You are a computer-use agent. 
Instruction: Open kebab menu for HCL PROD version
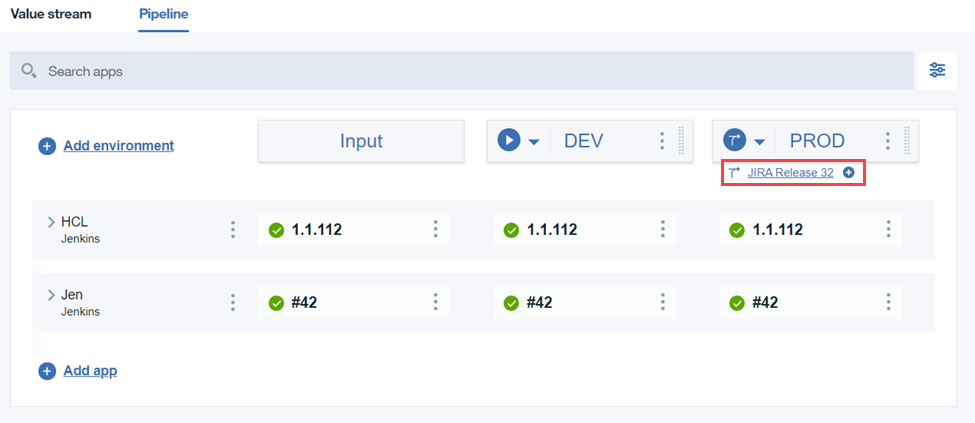coord(889,229)
